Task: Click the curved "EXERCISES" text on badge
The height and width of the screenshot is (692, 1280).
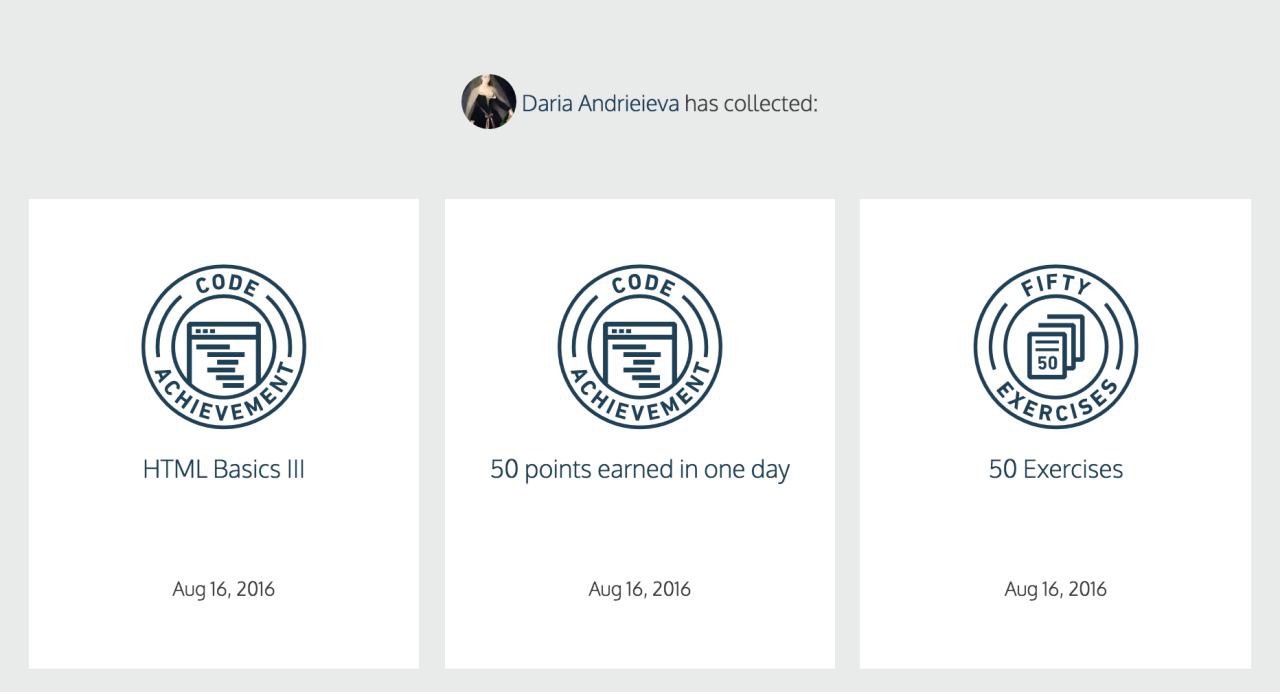Action: point(1056,406)
